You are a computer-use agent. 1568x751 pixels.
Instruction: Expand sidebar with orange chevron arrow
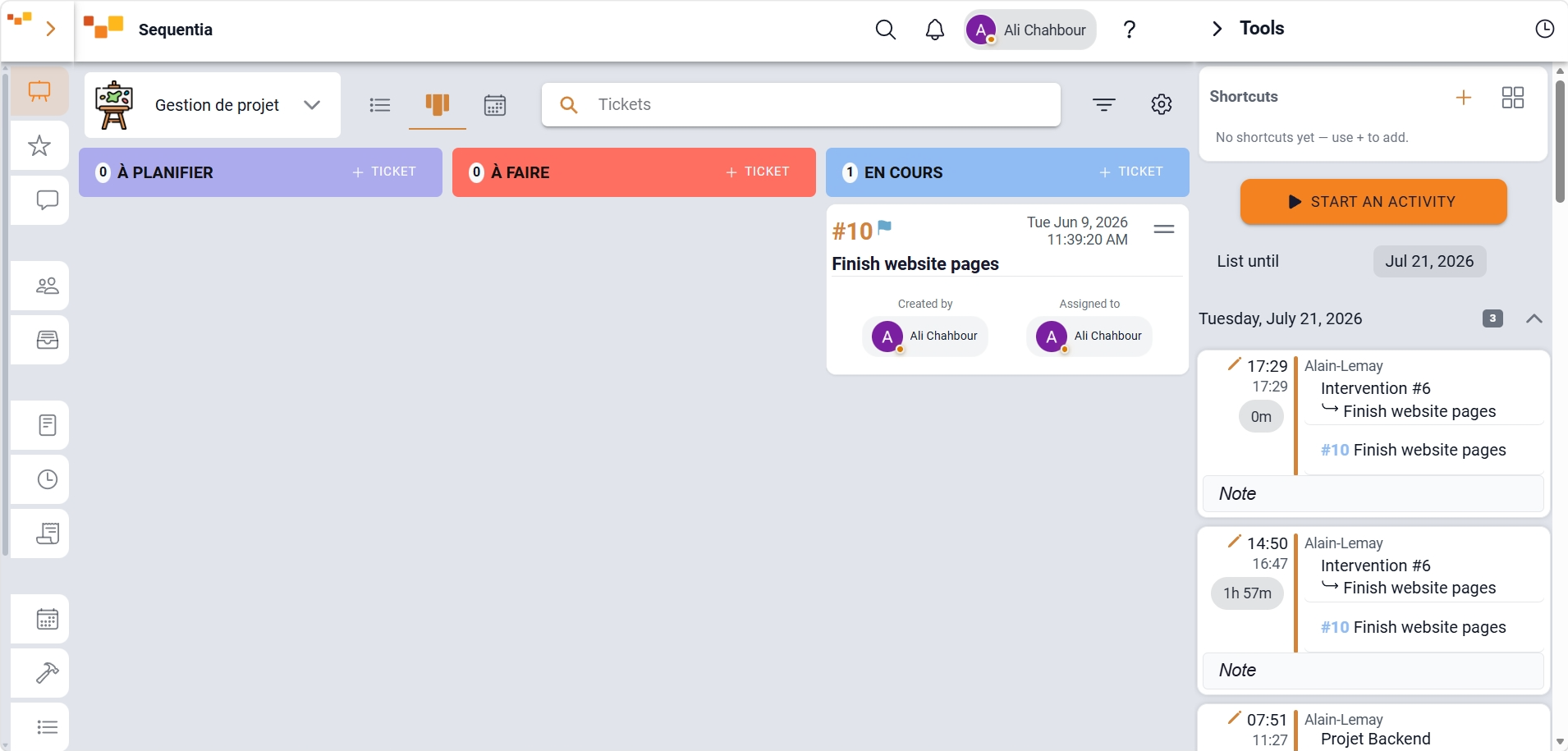click(x=51, y=29)
